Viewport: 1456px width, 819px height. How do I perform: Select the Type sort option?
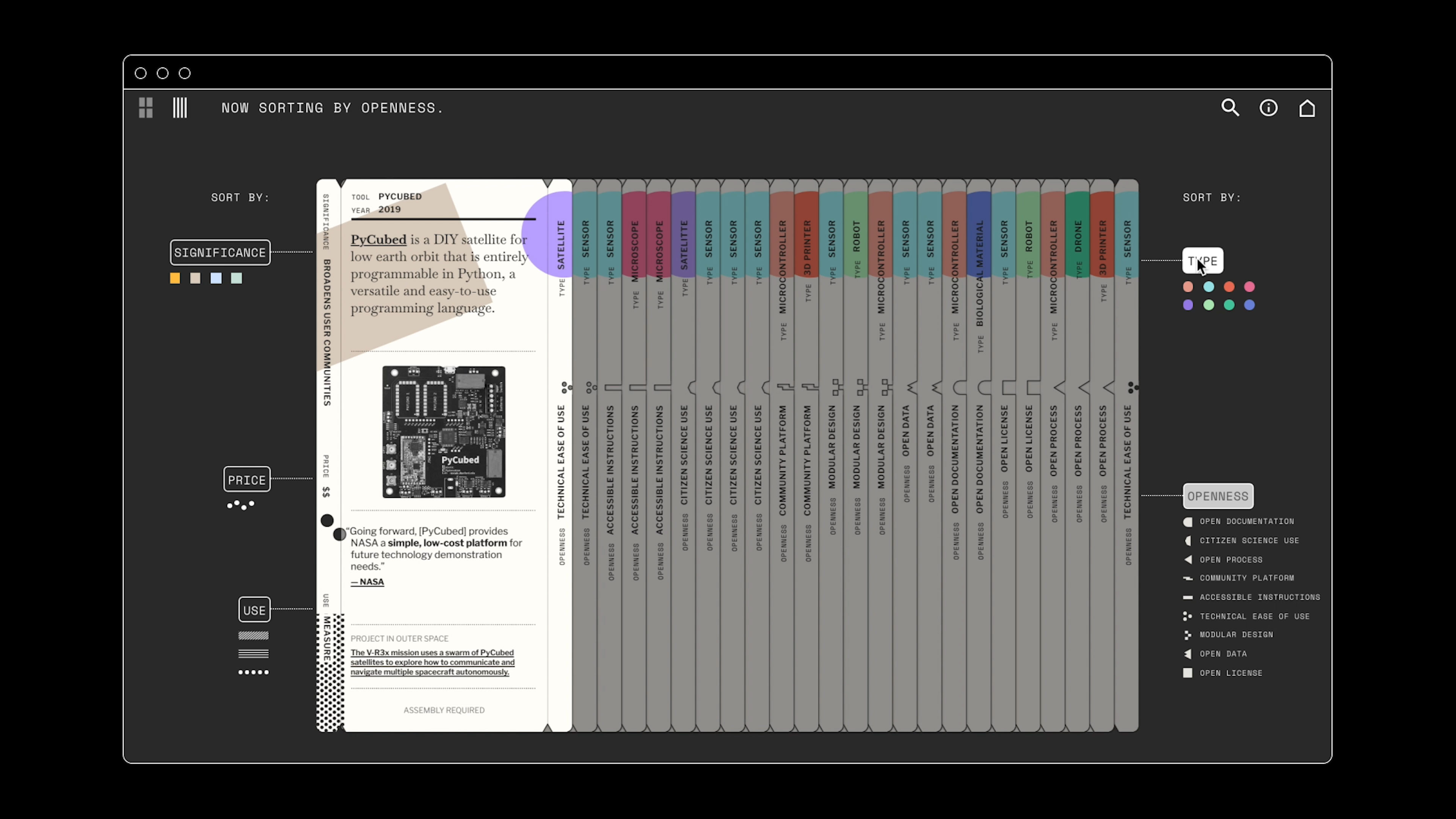tap(1203, 261)
